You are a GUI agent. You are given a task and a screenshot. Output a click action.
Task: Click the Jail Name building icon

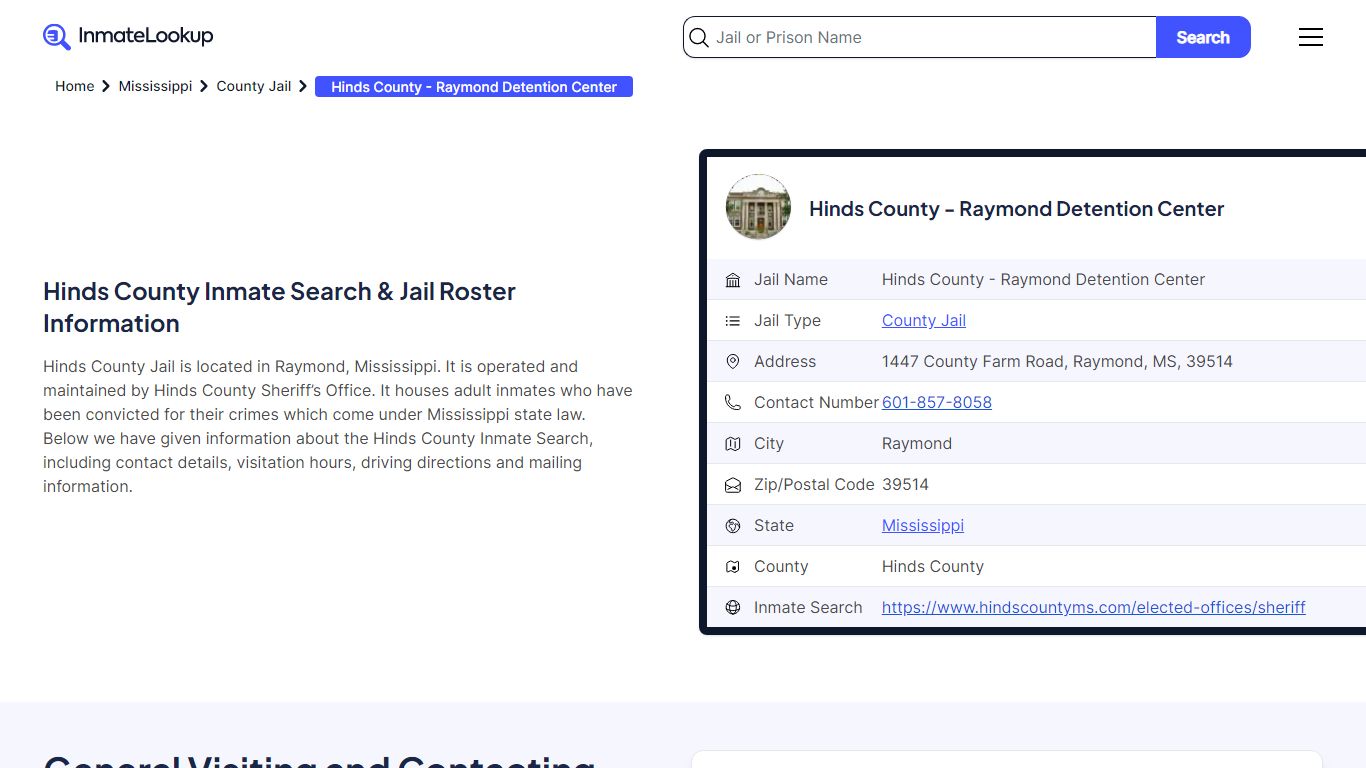click(733, 280)
